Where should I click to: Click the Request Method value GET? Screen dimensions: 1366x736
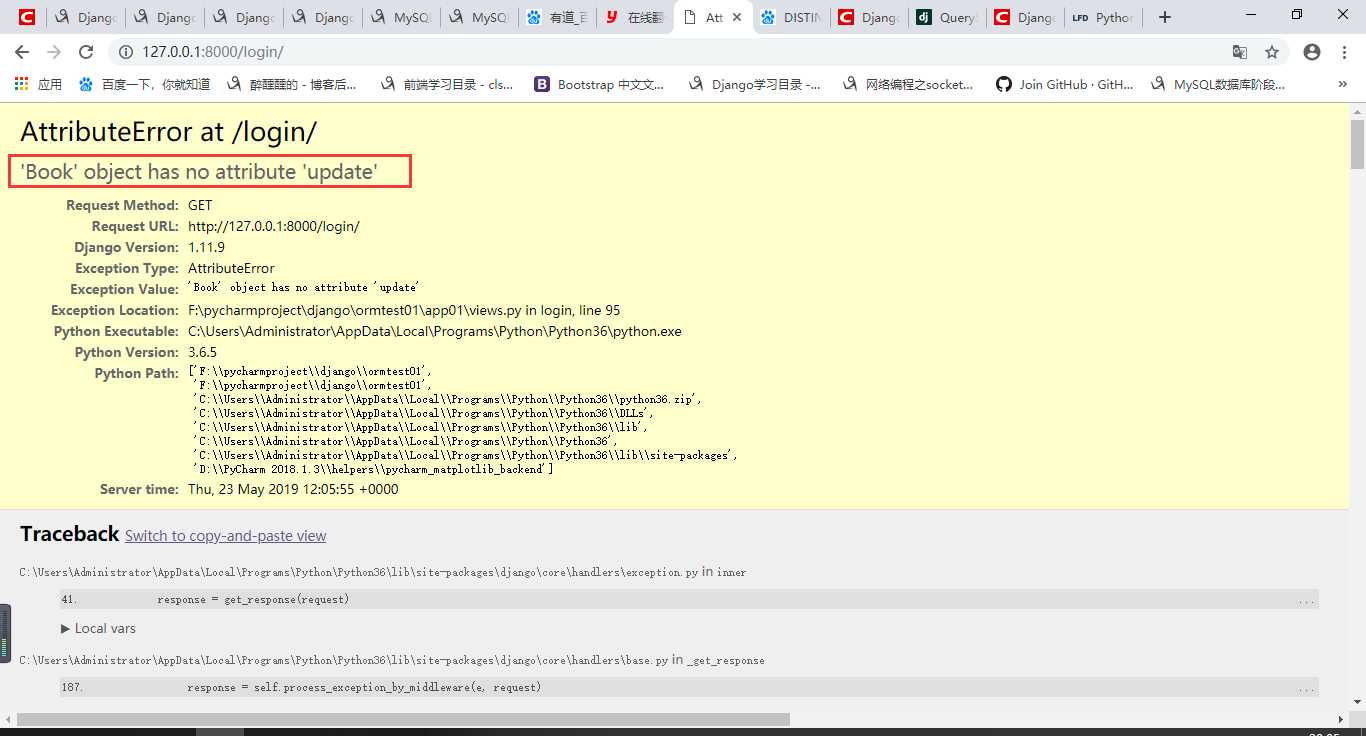pyautogui.click(x=200, y=205)
